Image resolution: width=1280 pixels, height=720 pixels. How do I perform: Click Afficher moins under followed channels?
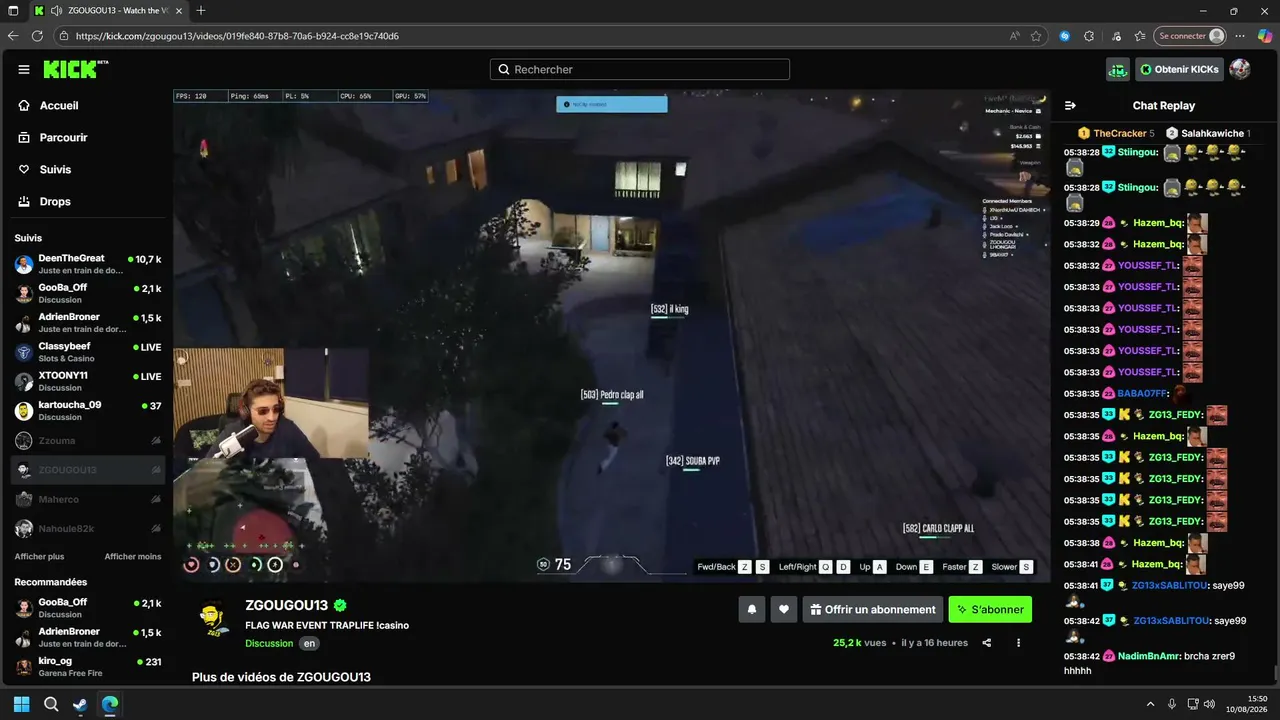click(133, 556)
